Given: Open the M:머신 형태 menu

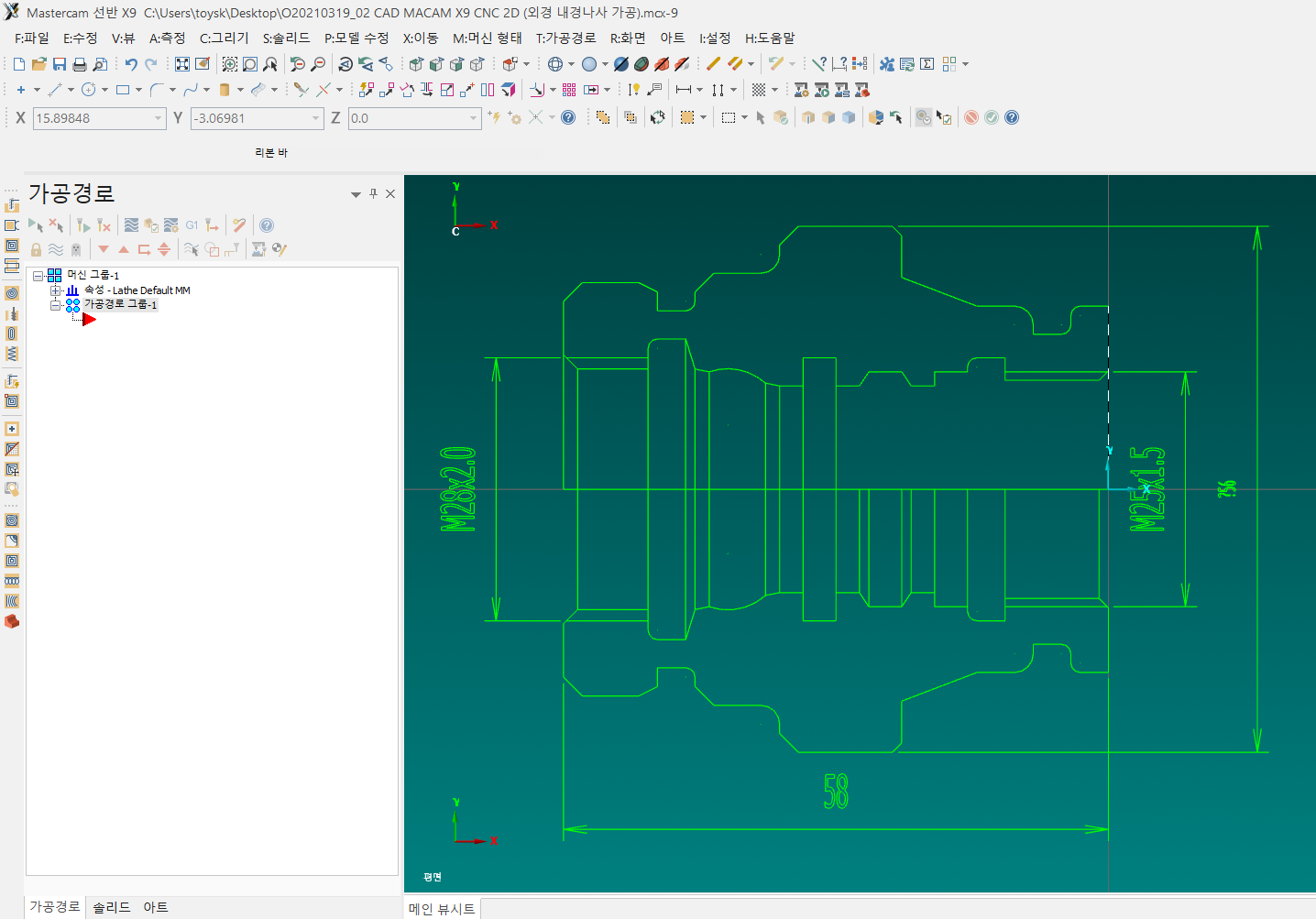Looking at the screenshot, I should coord(487,38).
